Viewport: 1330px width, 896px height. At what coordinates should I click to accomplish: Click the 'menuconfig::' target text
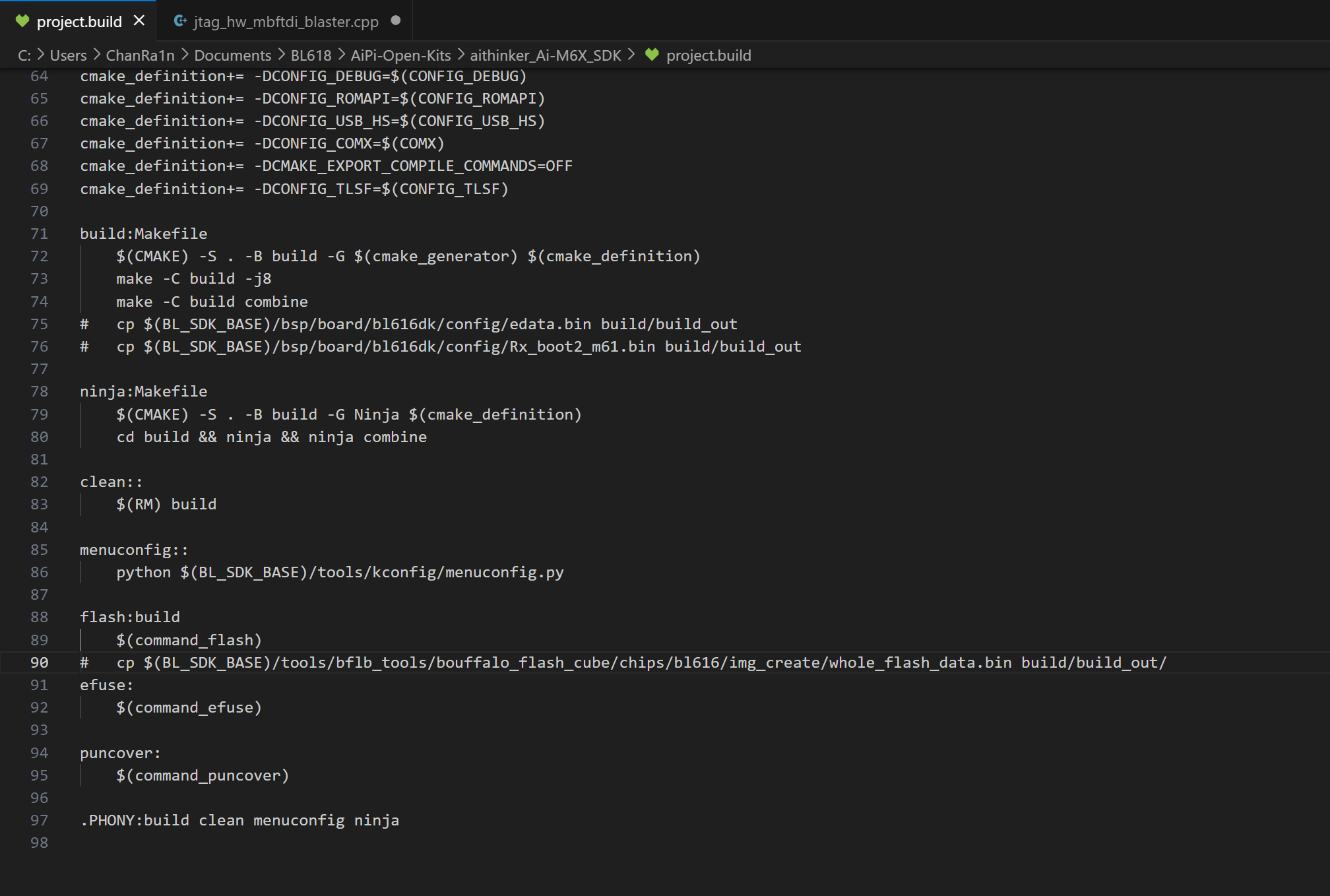(134, 550)
